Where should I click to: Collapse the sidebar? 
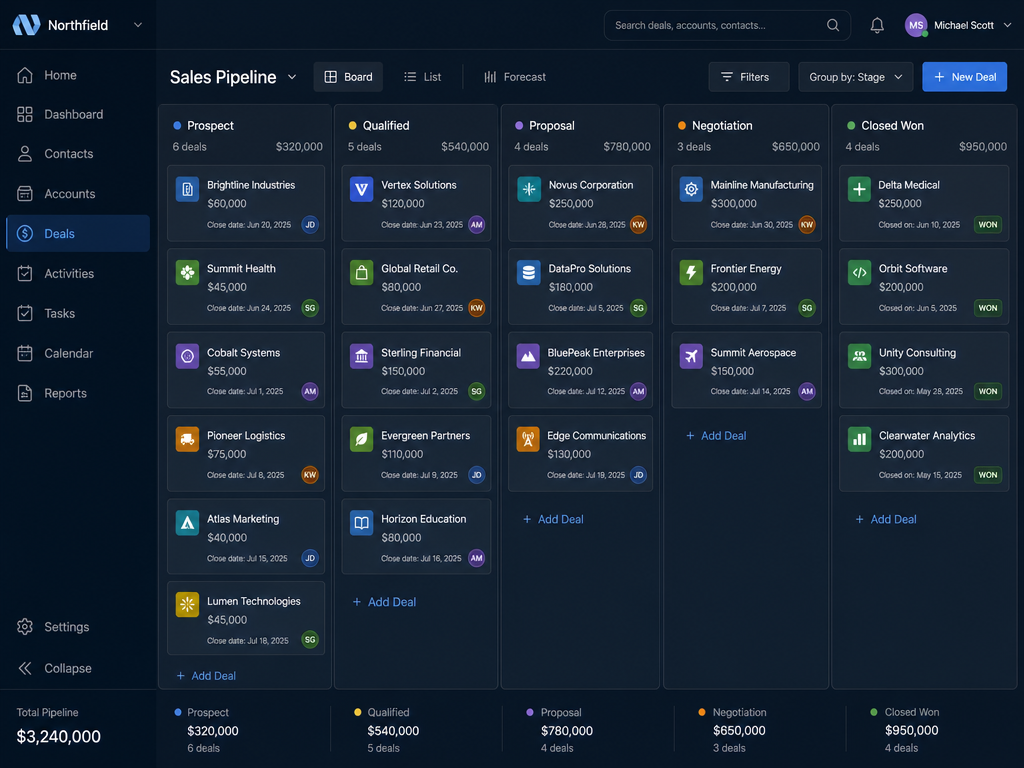tap(56, 668)
